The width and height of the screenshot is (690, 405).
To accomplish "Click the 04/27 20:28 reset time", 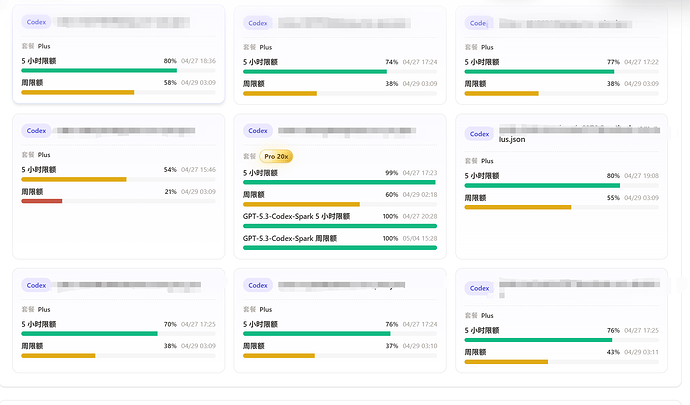I will pos(420,216).
